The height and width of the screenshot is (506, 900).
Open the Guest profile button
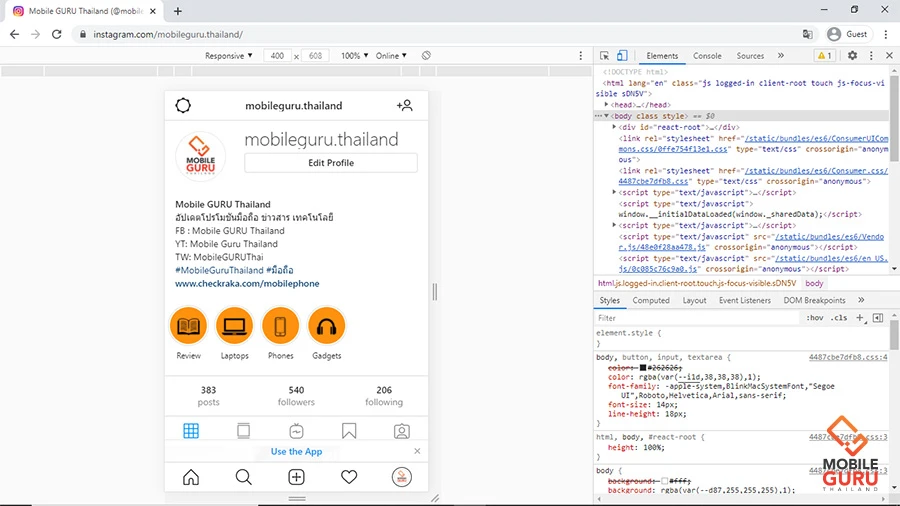(x=848, y=34)
